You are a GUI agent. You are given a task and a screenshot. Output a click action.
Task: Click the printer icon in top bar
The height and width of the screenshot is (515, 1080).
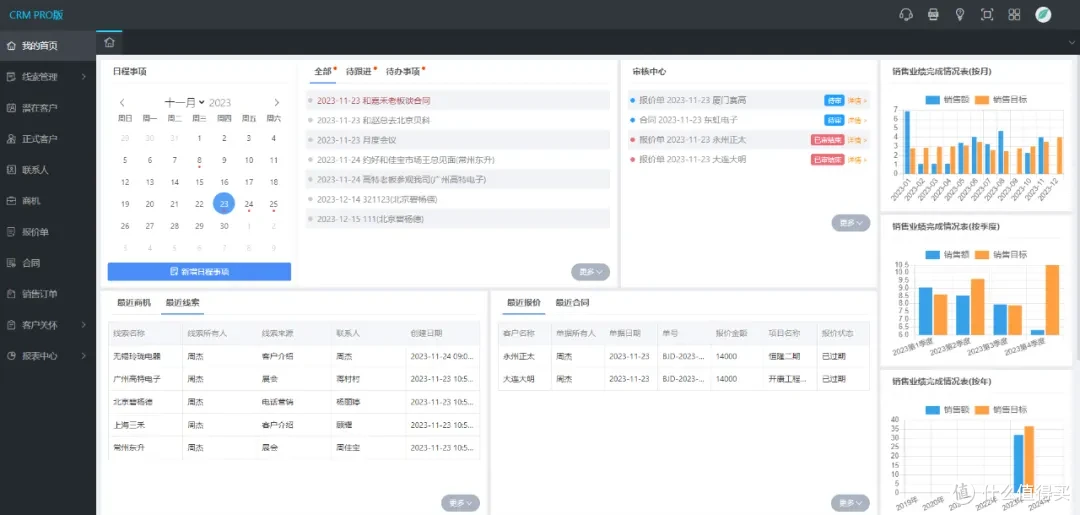pyautogui.click(x=933, y=14)
